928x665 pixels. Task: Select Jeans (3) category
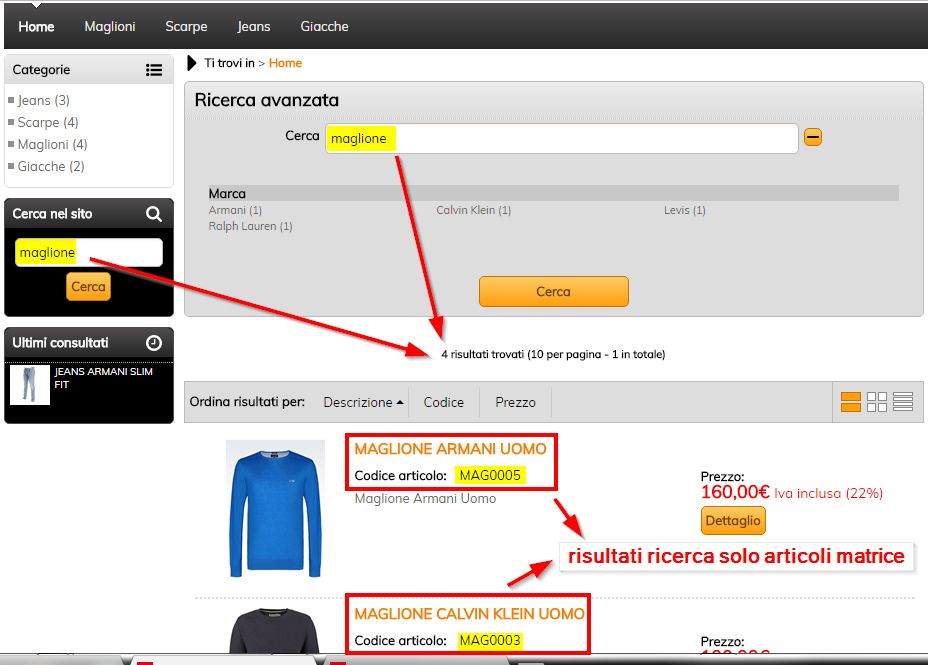(x=43, y=101)
